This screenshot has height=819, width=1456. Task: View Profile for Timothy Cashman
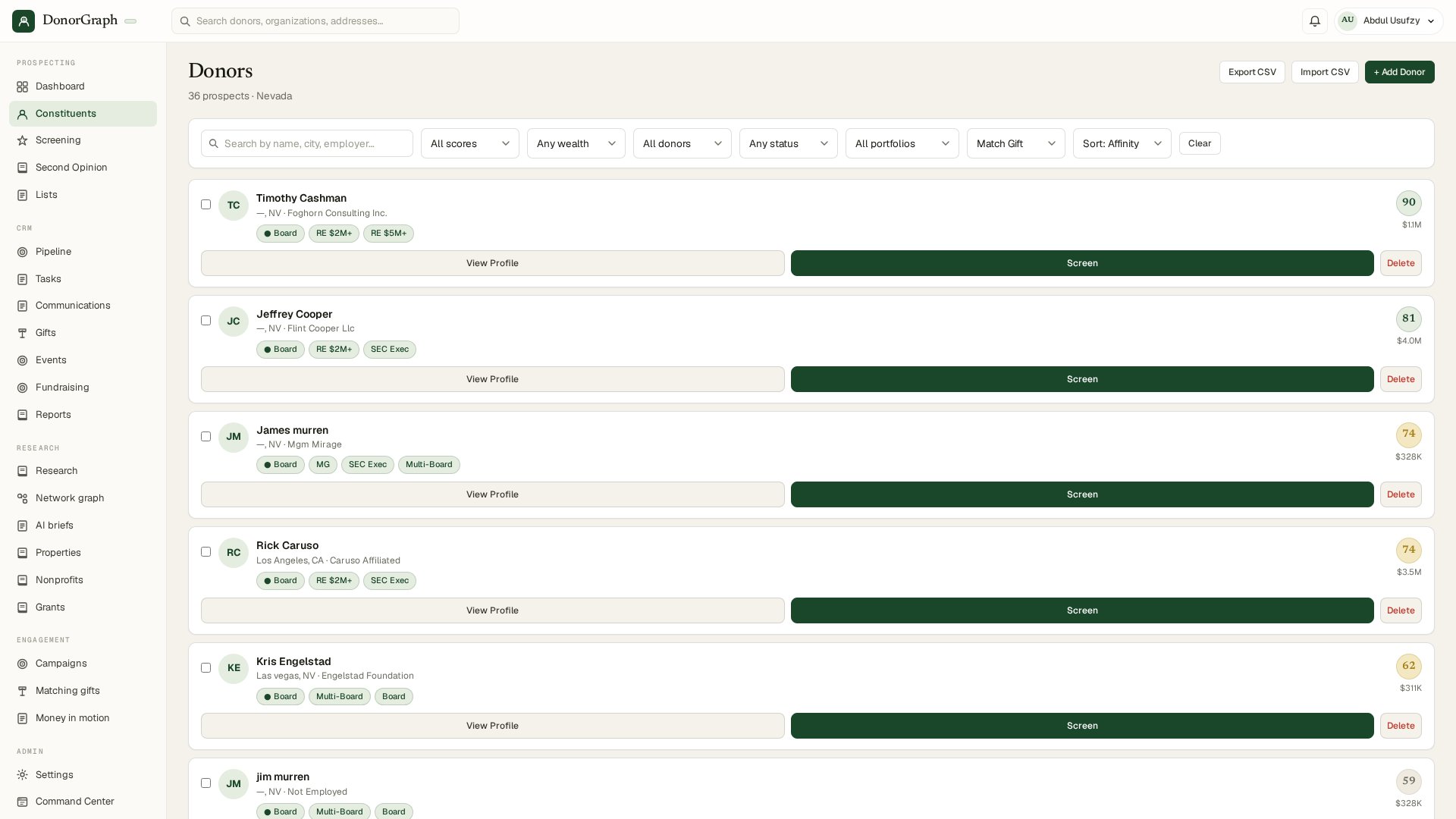point(492,263)
